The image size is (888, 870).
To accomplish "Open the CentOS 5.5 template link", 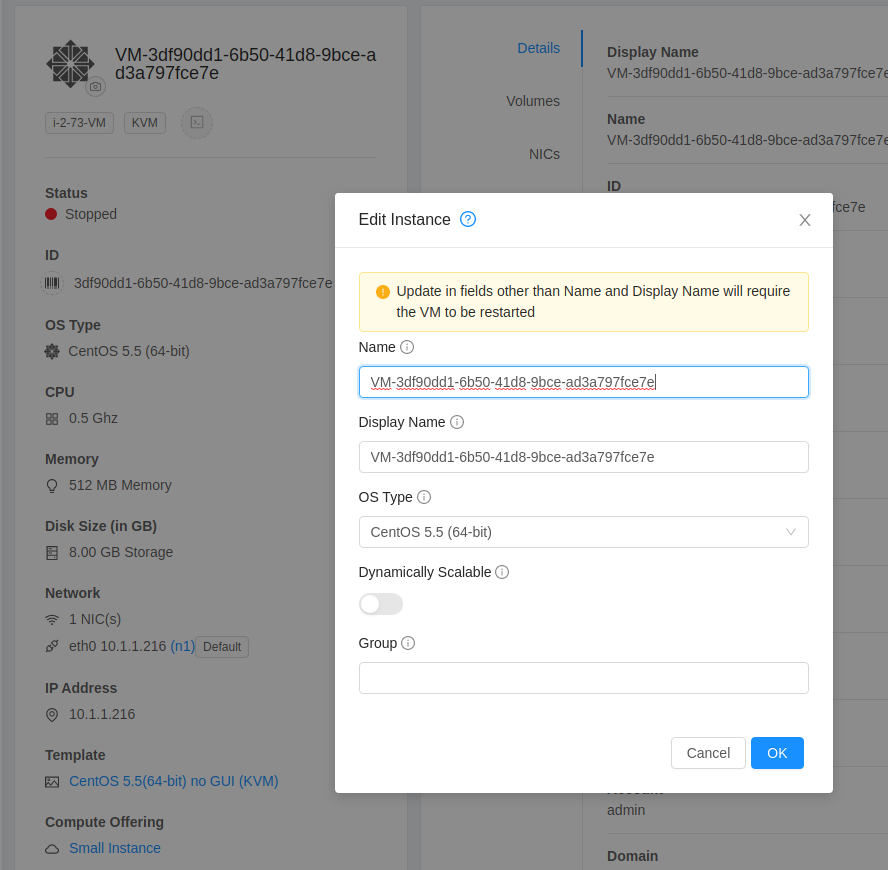I will click(171, 781).
